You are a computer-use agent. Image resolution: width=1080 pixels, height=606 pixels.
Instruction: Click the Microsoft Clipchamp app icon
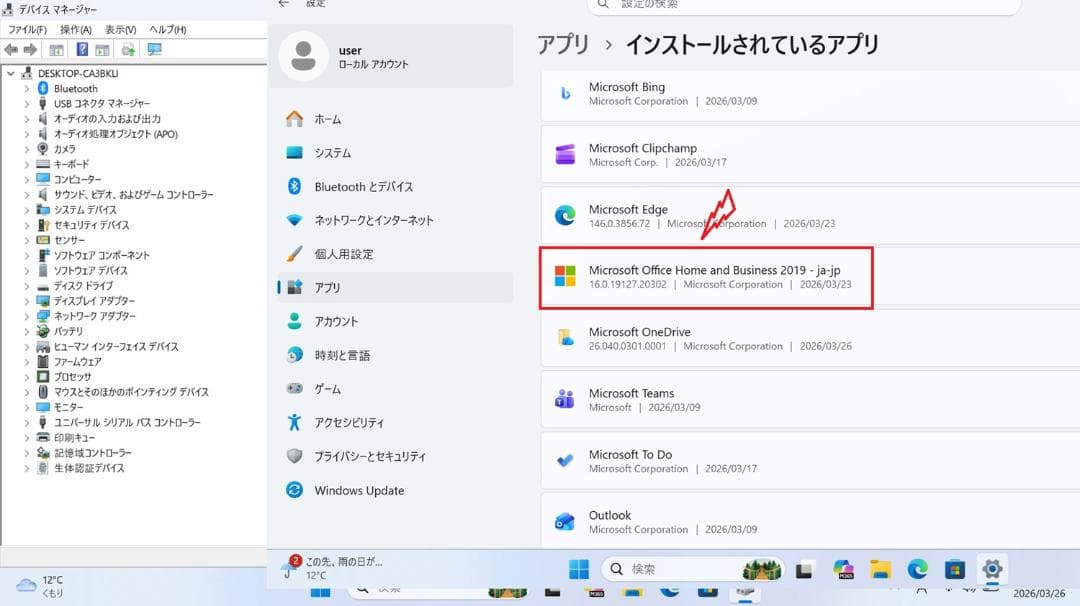[565, 155]
